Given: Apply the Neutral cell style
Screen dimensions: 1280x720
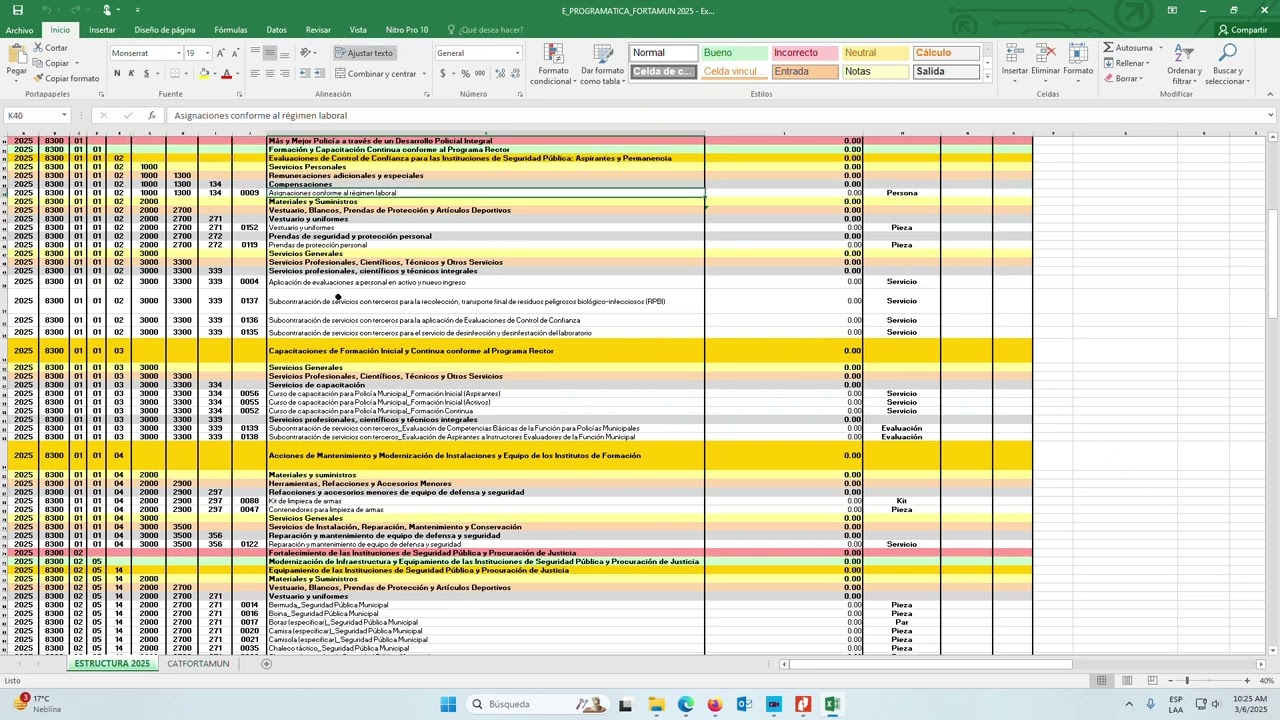Looking at the screenshot, I should click(874, 53).
